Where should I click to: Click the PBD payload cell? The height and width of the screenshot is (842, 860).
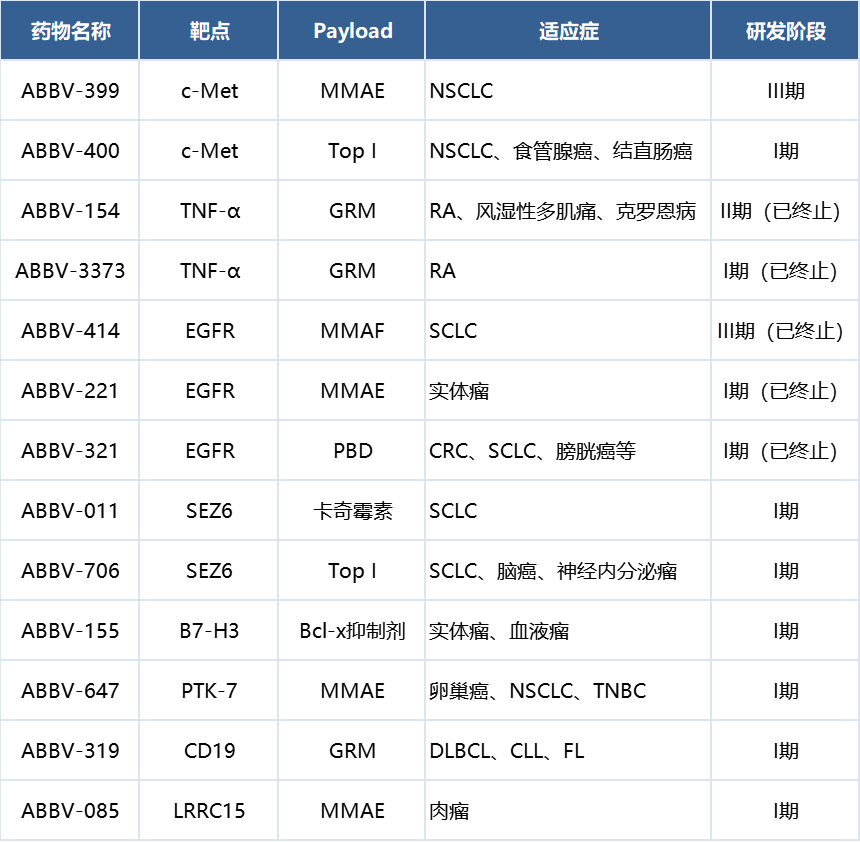click(x=353, y=450)
